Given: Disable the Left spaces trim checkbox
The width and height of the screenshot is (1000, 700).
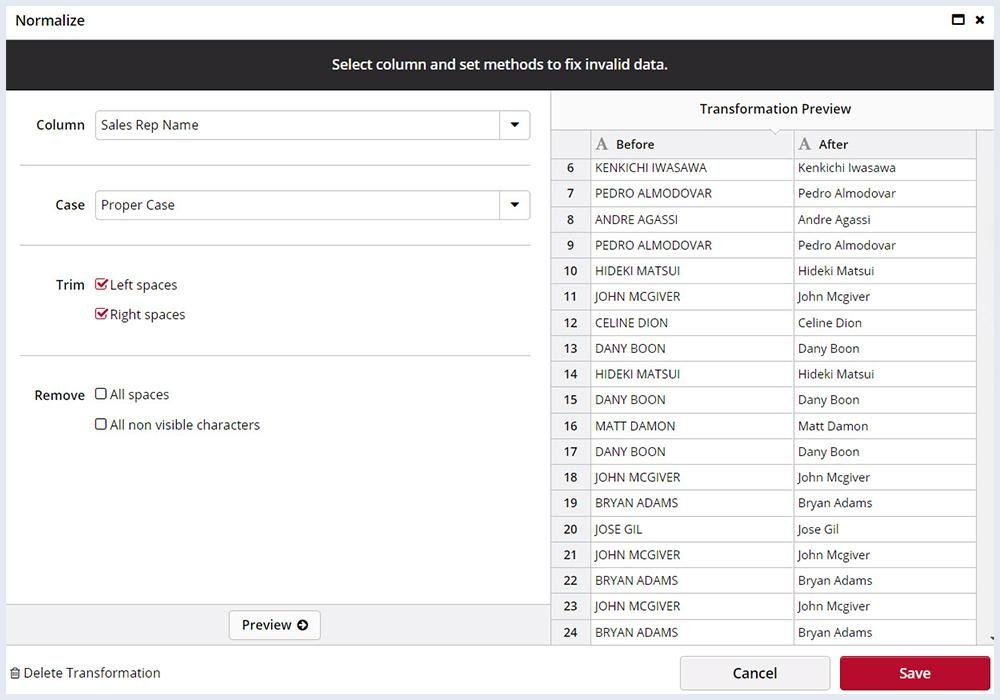Looking at the screenshot, I should pos(101,285).
